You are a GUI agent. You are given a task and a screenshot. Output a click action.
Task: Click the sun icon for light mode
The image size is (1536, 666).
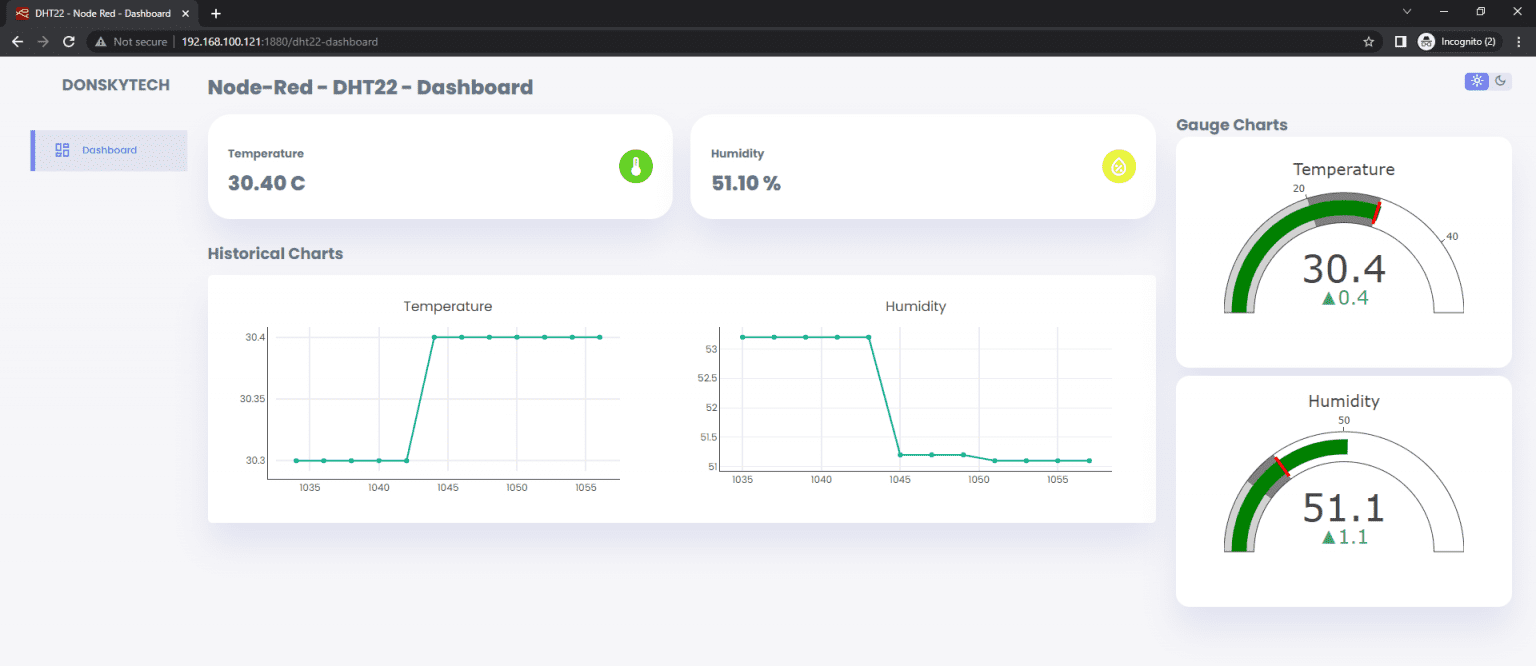(1477, 81)
